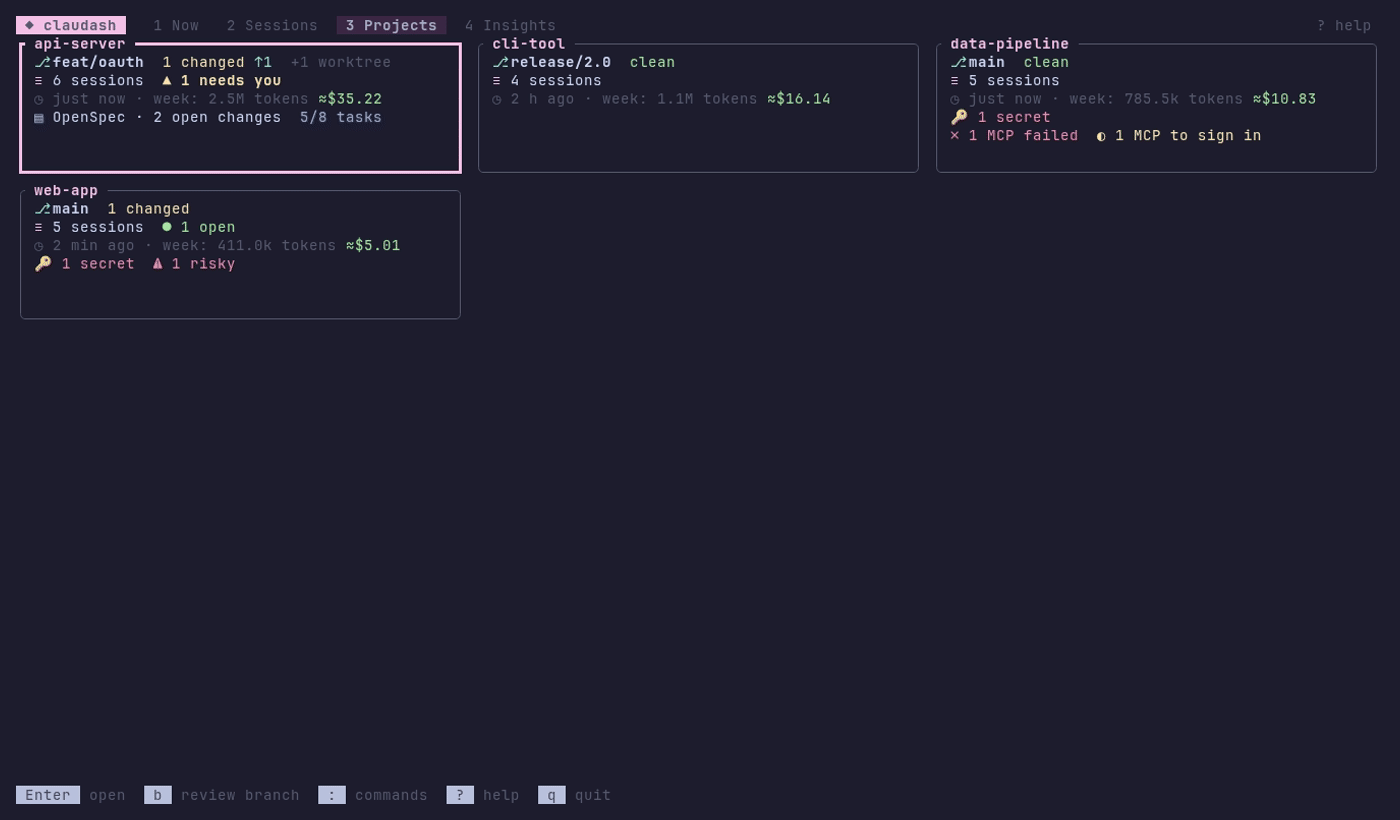Switch to the 1 Now tab
This screenshot has width=1400, height=820.
pyautogui.click(x=176, y=26)
